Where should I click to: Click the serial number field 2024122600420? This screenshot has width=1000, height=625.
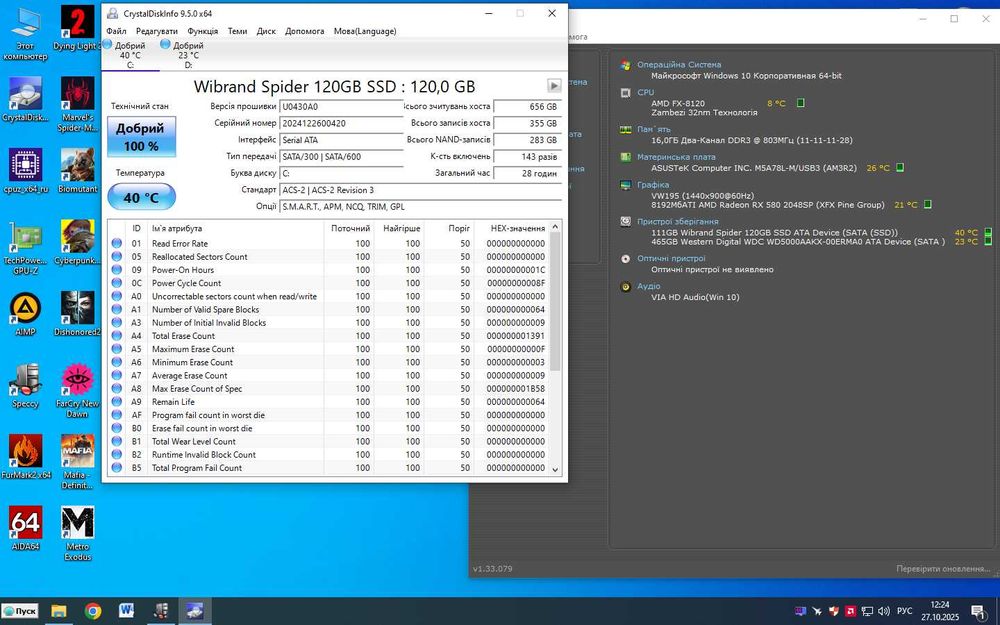click(341, 123)
